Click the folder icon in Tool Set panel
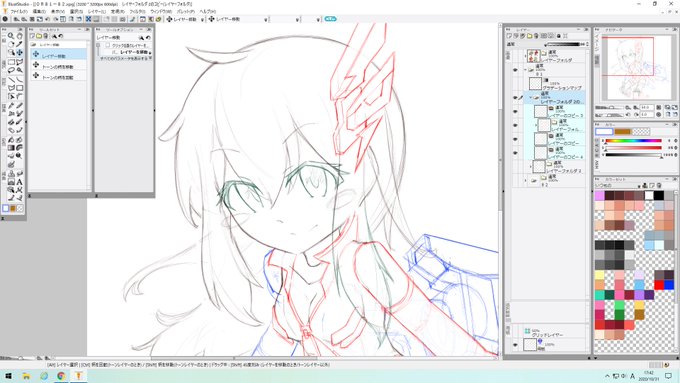Image resolution: width=680 pixels, height=383 pixels. click(39, 36)
